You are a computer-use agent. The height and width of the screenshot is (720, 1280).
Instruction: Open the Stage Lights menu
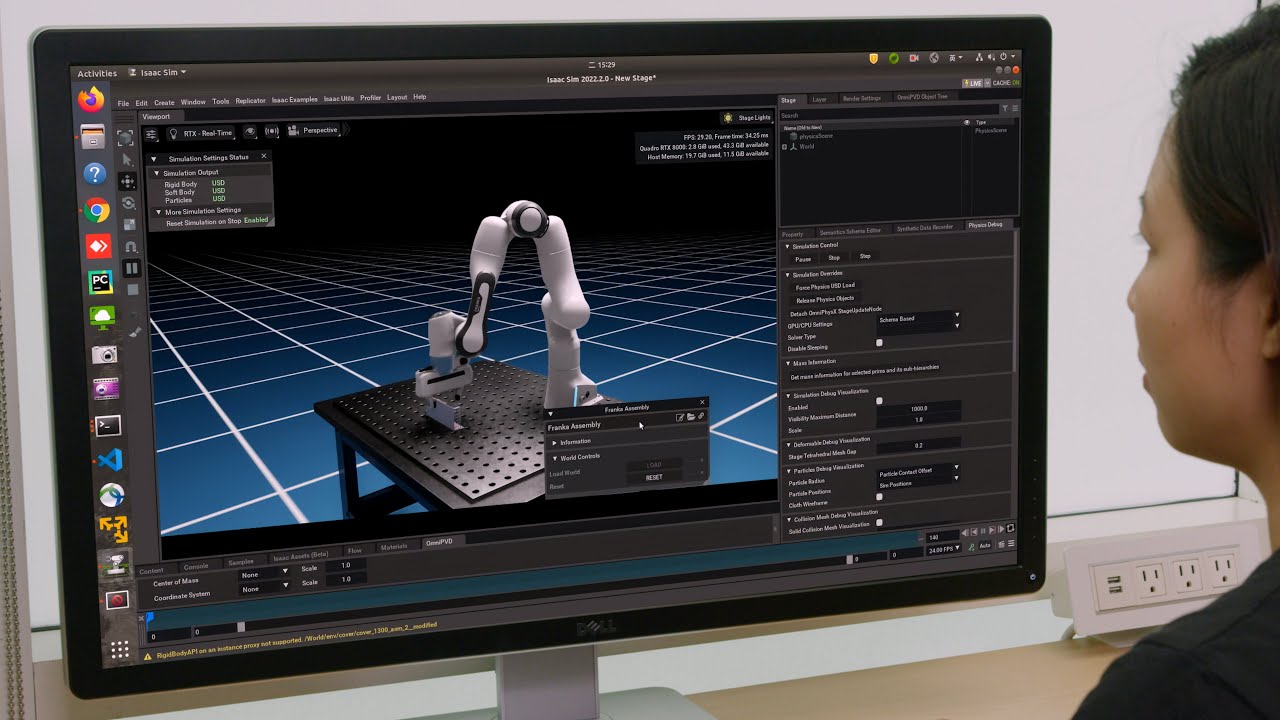(x=747, y=118)
